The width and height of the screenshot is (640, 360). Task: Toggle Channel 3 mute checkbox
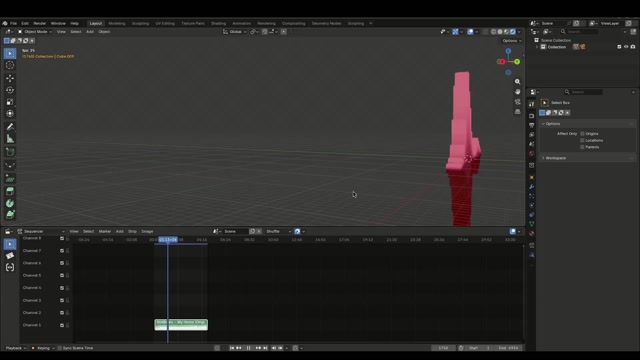click(x=62, y=300)
